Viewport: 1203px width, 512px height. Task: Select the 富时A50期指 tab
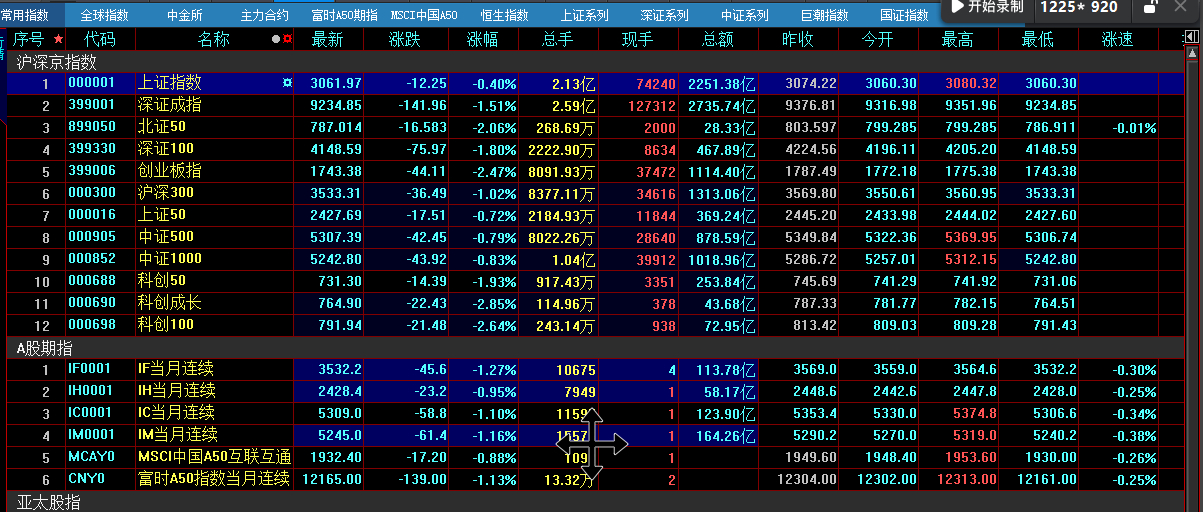(x=344, y=15)
